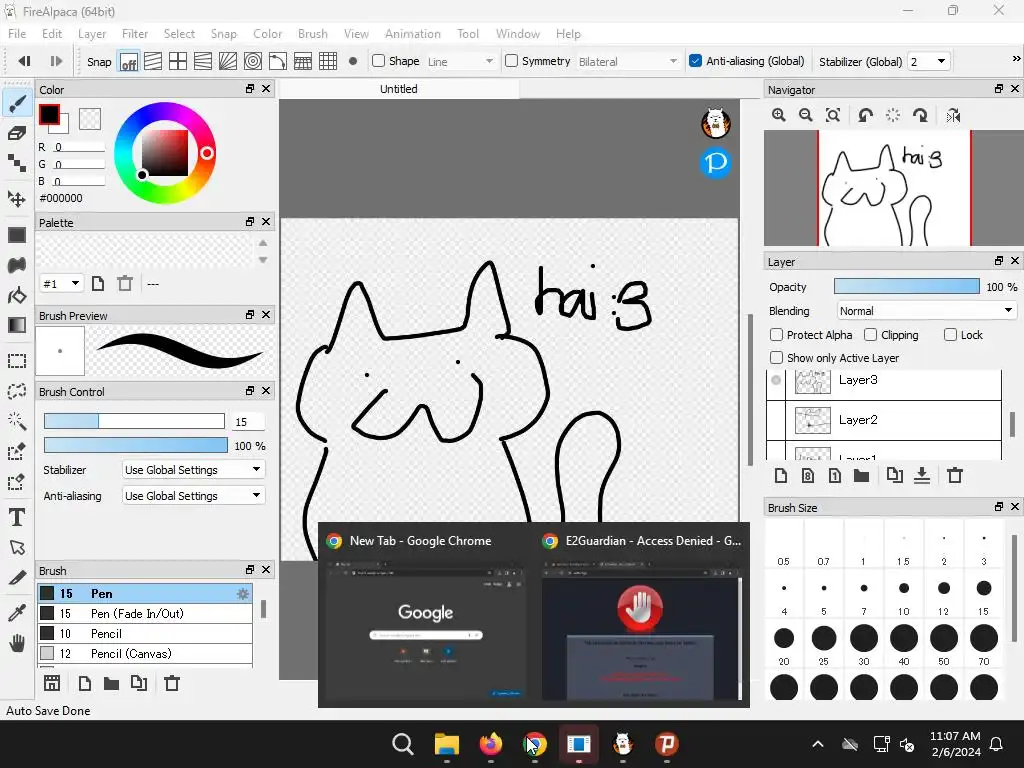
Task: Enable the Symmetry checkbox
Action: (511, 61)
